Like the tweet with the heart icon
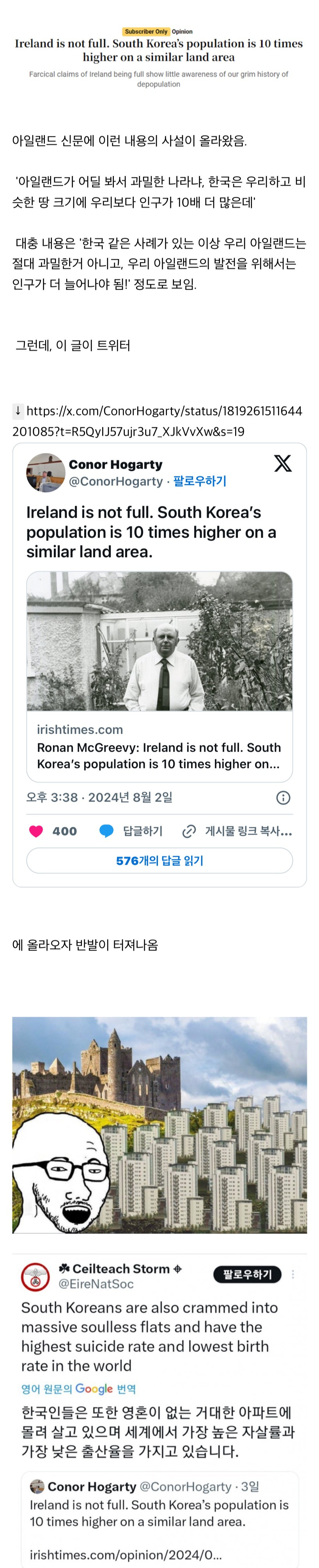The height and width of the screenshot is (1568, 319). [37, 832]
